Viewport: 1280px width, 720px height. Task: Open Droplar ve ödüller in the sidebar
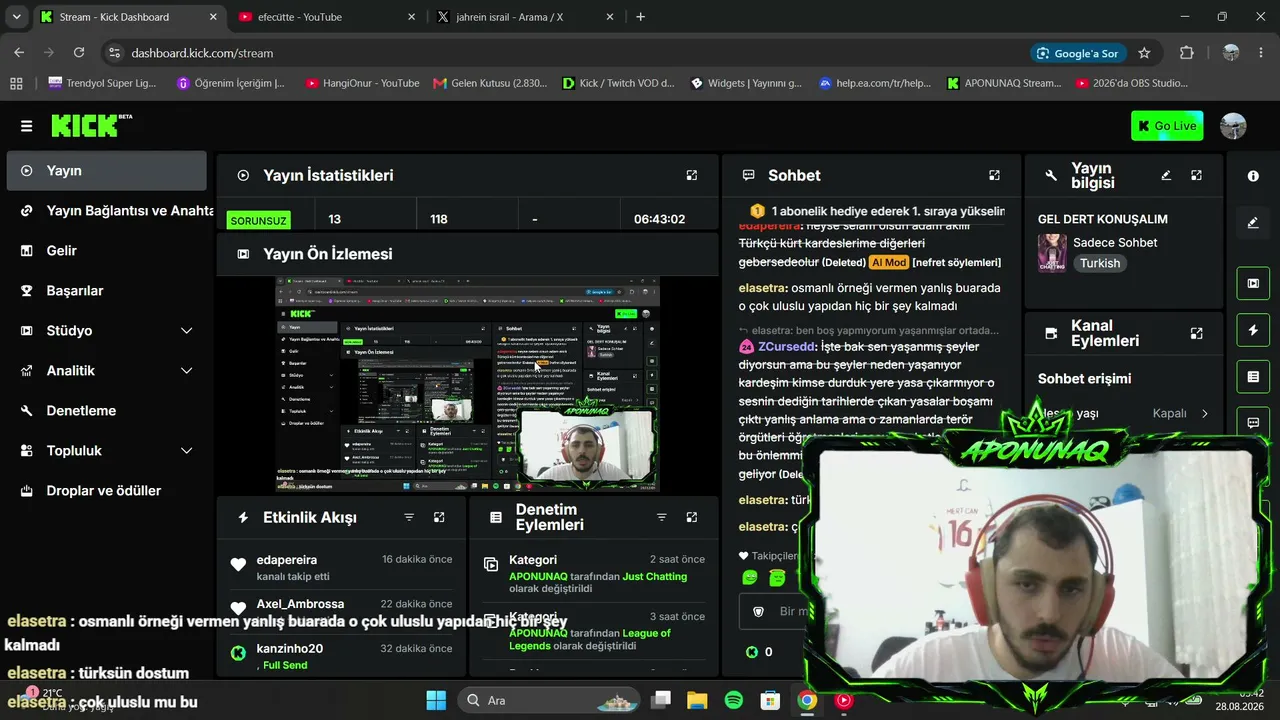[x=106, y=491]
